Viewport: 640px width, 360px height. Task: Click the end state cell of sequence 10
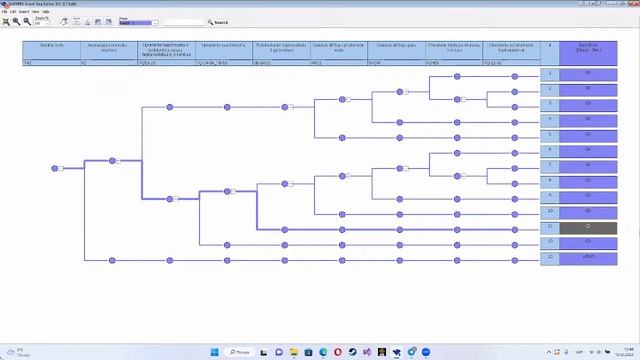588,213
